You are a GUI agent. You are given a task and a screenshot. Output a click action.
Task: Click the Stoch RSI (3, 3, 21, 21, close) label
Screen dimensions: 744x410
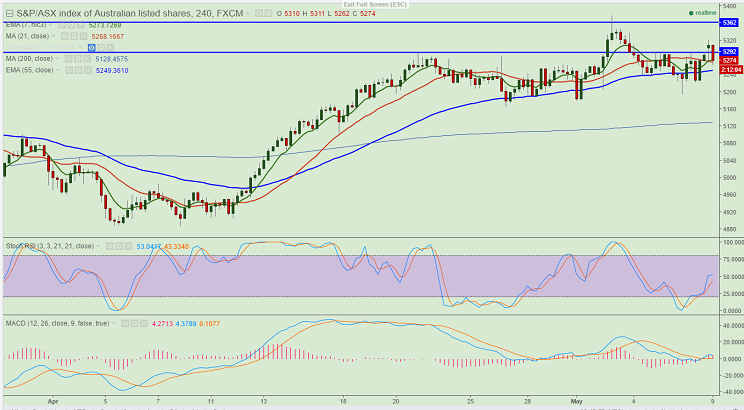coord(50,246)
